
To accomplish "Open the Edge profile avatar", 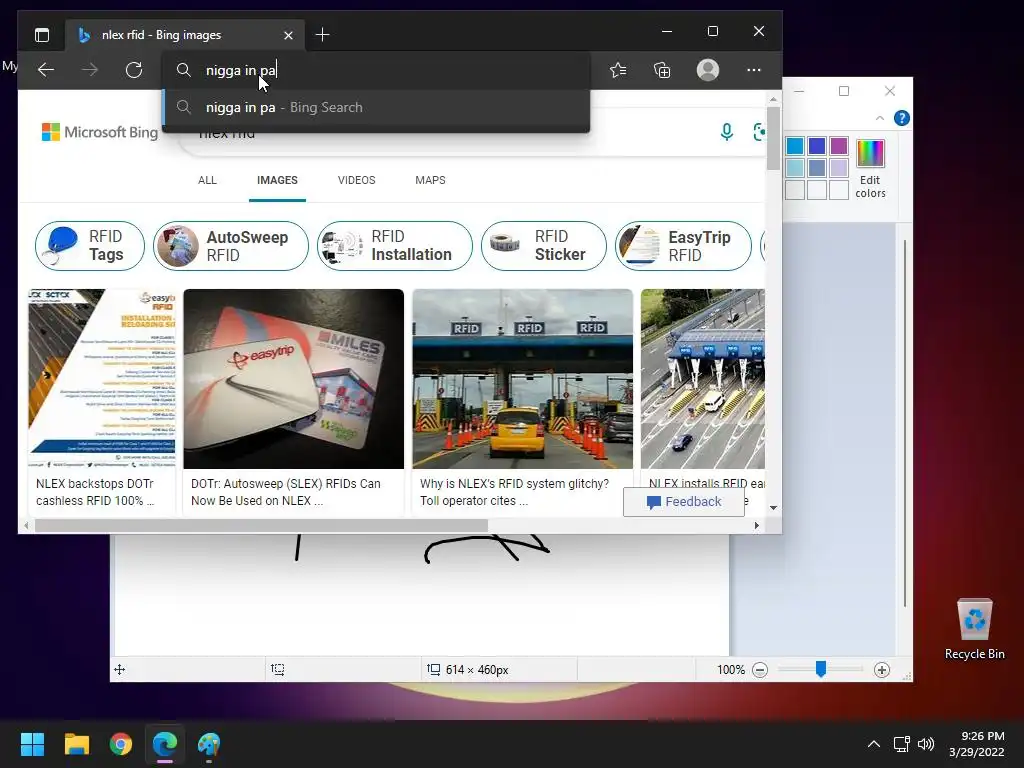I will click(x=708, y=70).
